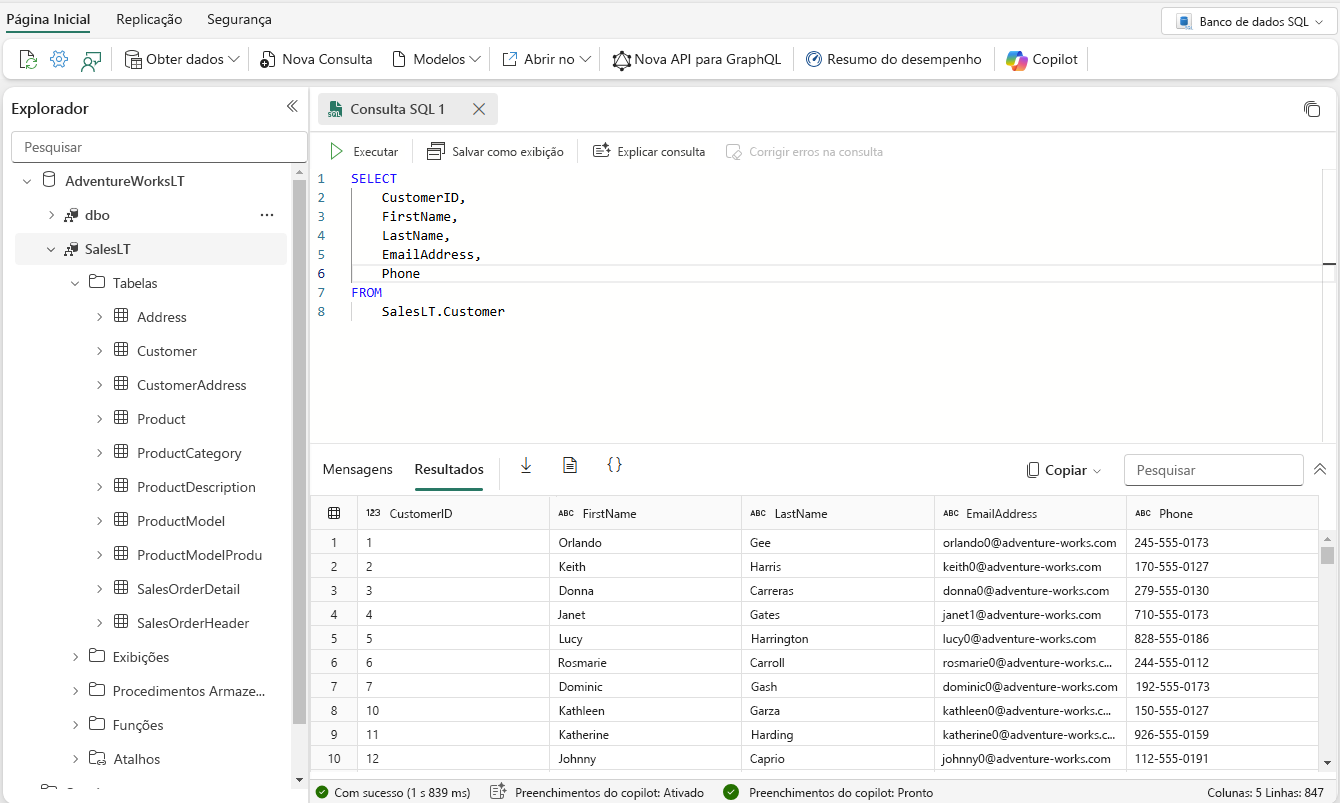Collapse the Tabelas folder
This screenshot has width=1340, height=803.
[x=75, y=283]
